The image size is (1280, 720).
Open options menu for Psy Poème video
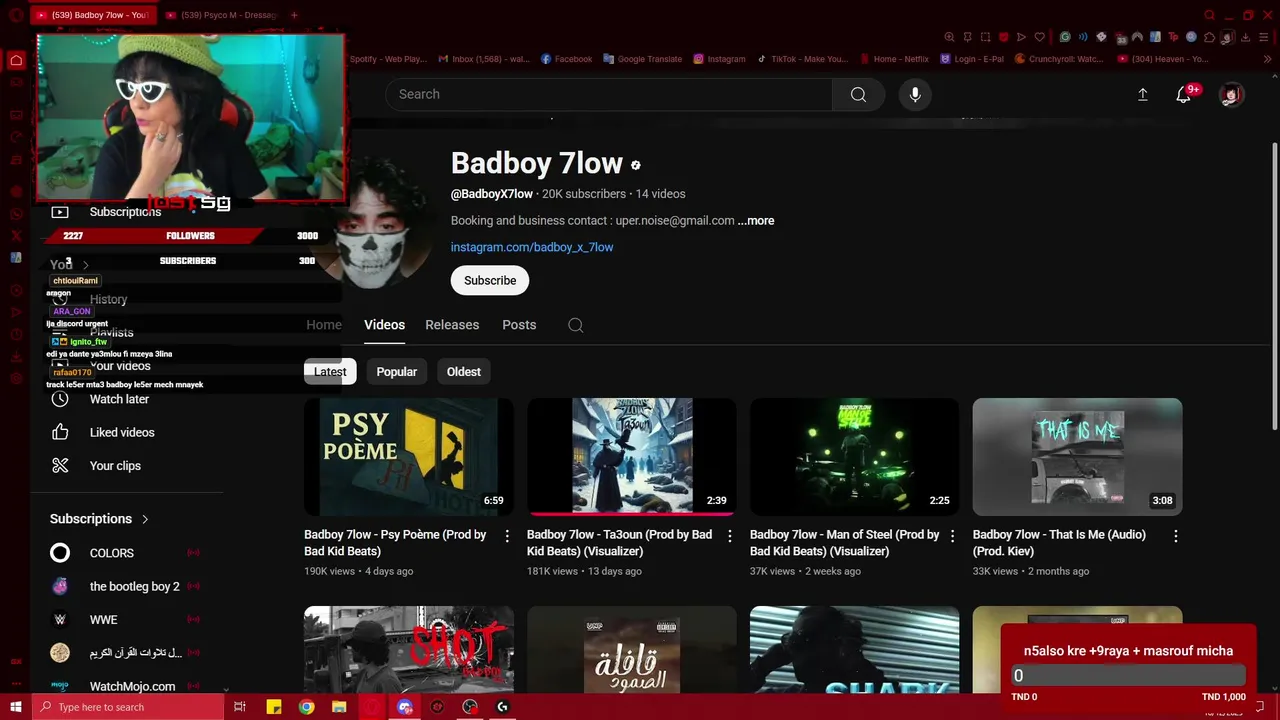pos(507,536)
